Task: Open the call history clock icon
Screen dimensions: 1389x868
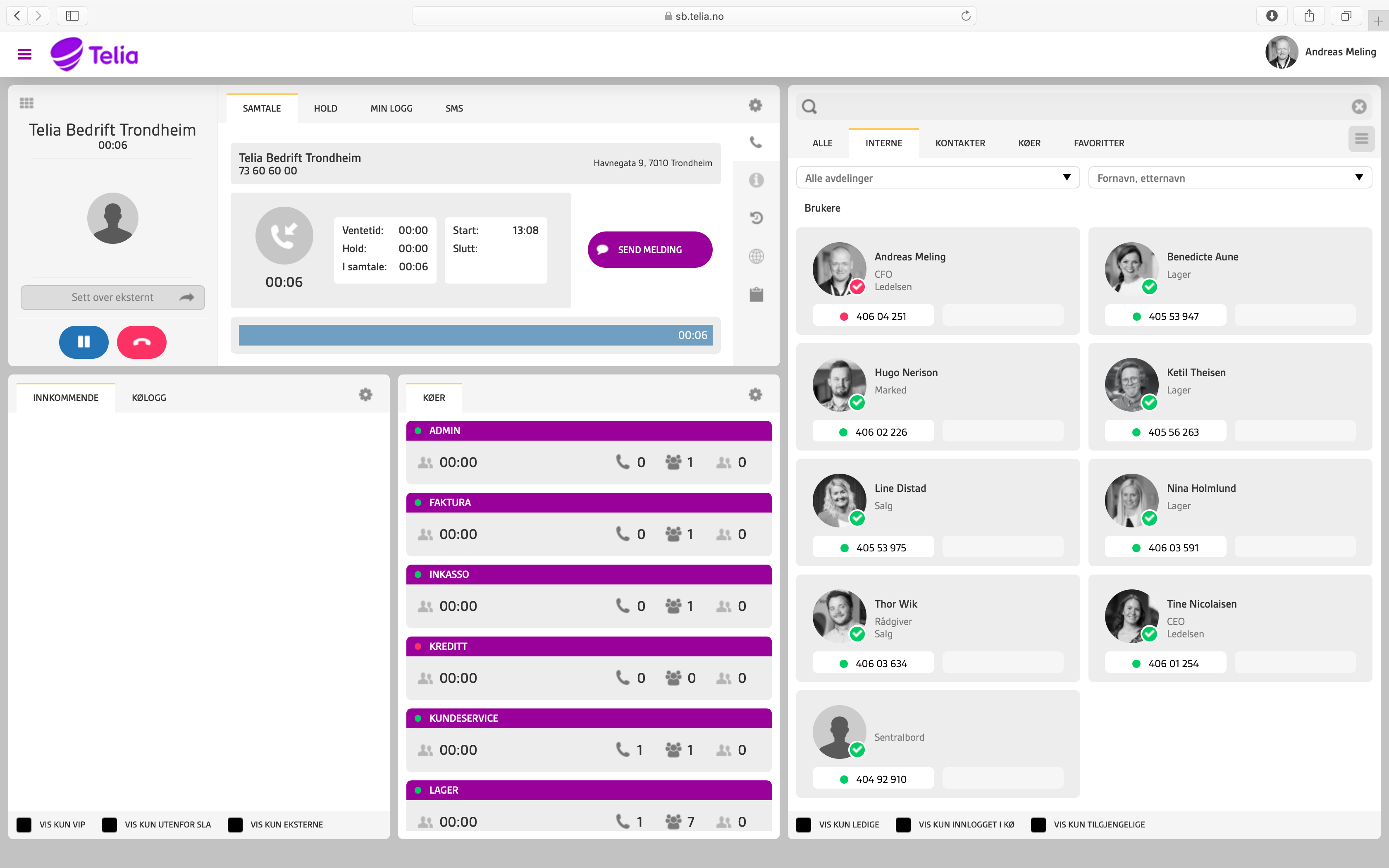Action: (756, 218)
